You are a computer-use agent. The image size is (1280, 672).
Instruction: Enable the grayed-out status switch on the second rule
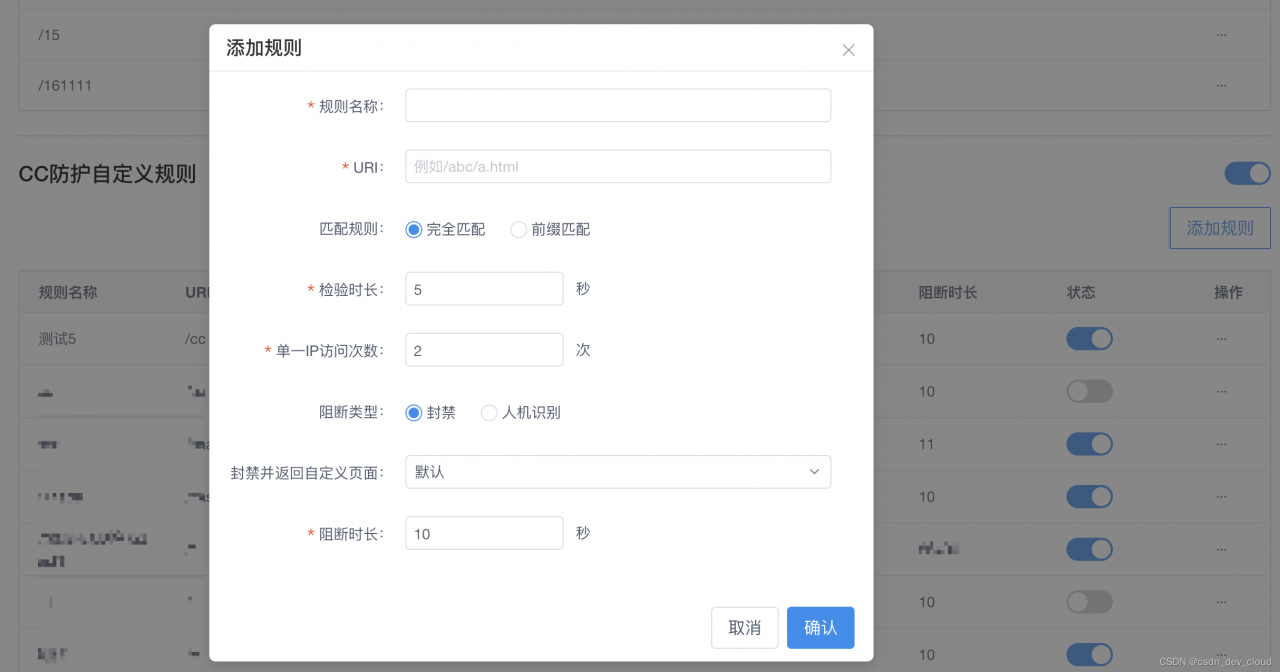click(1089, 391)
